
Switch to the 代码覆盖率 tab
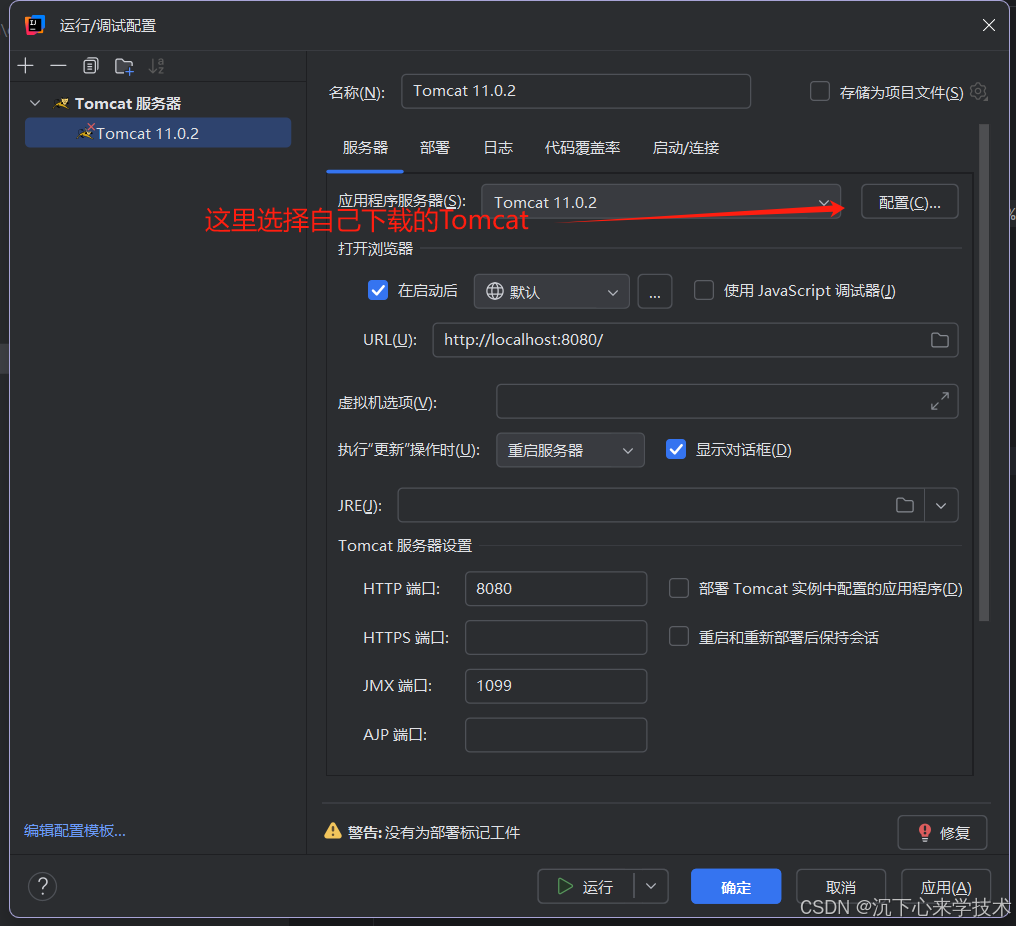point(583,148)
